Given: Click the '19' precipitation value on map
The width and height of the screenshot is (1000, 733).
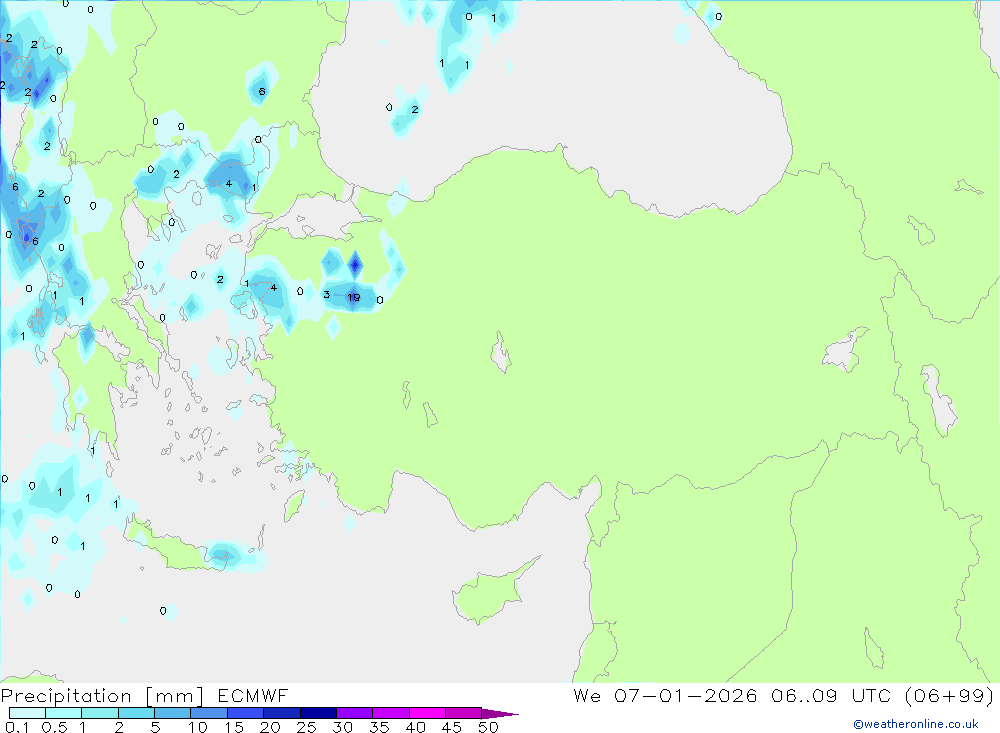Looking at the screenshot, I should click(x=354, y=297).
